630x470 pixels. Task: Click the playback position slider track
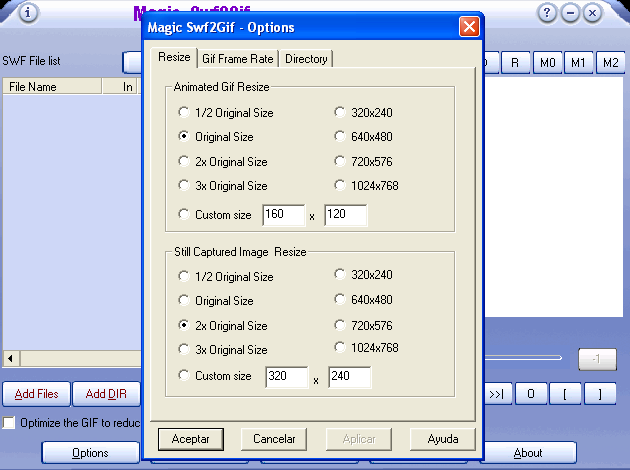(523, 358)
